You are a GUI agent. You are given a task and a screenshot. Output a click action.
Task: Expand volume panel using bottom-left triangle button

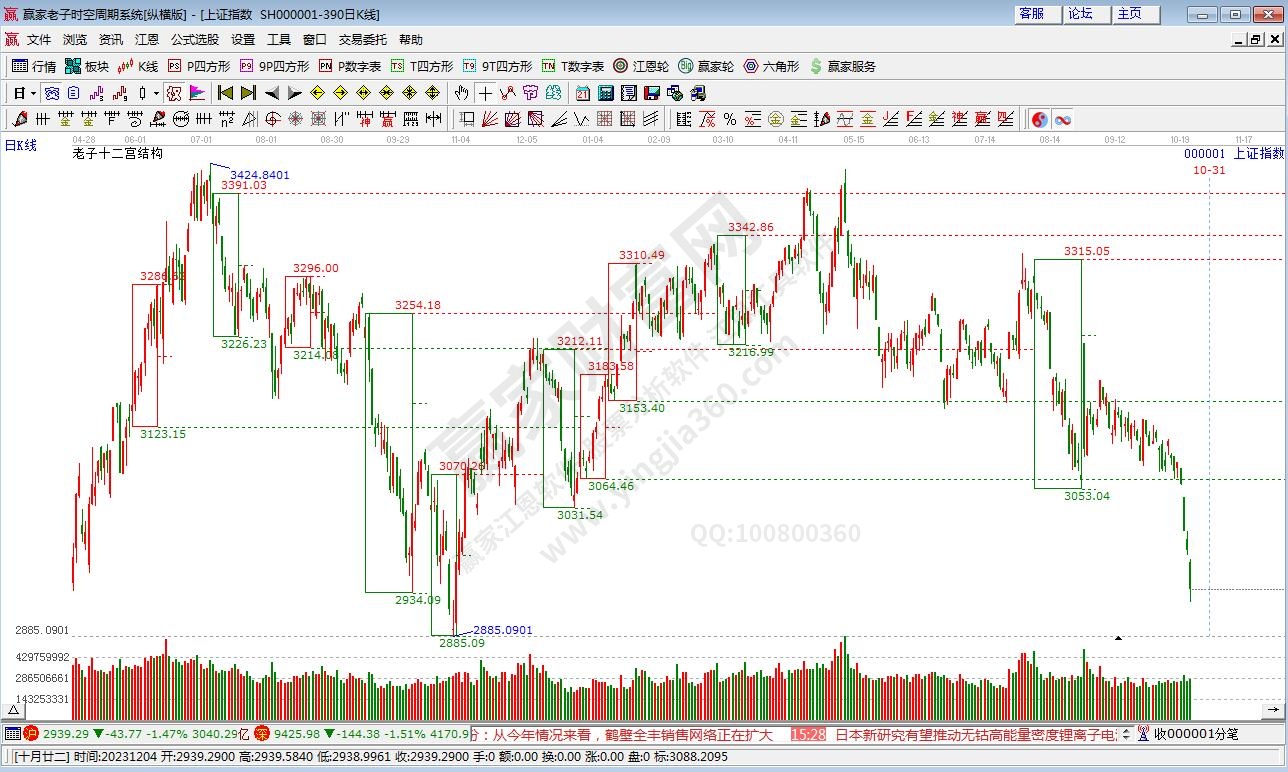tap(13, 710)
